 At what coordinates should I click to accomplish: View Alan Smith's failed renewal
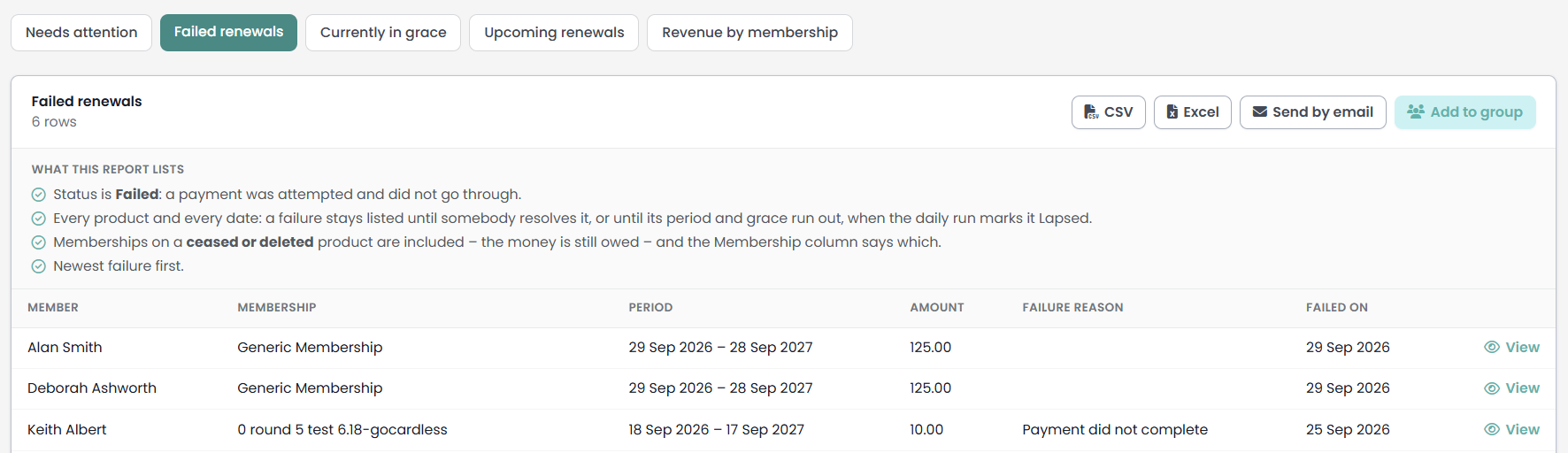(1512, 348)
